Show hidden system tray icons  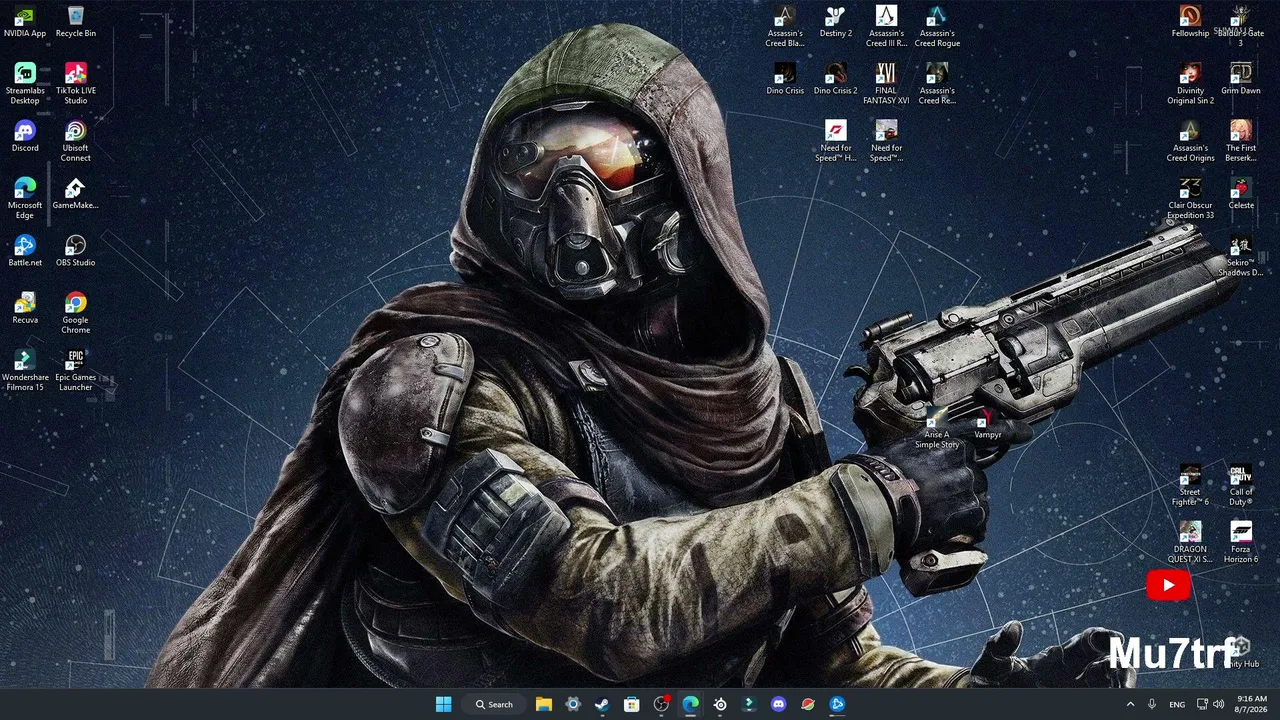[1131, 704]
